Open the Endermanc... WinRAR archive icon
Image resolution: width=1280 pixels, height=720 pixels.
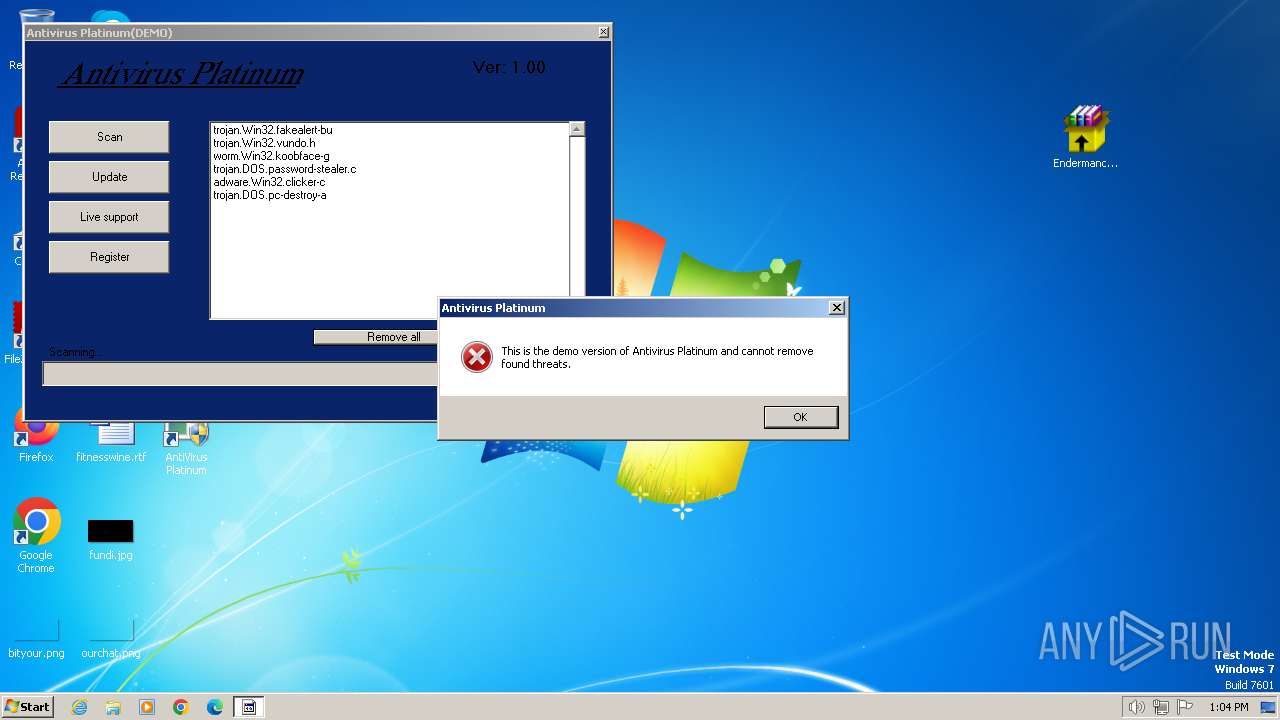coord(1086,138)
